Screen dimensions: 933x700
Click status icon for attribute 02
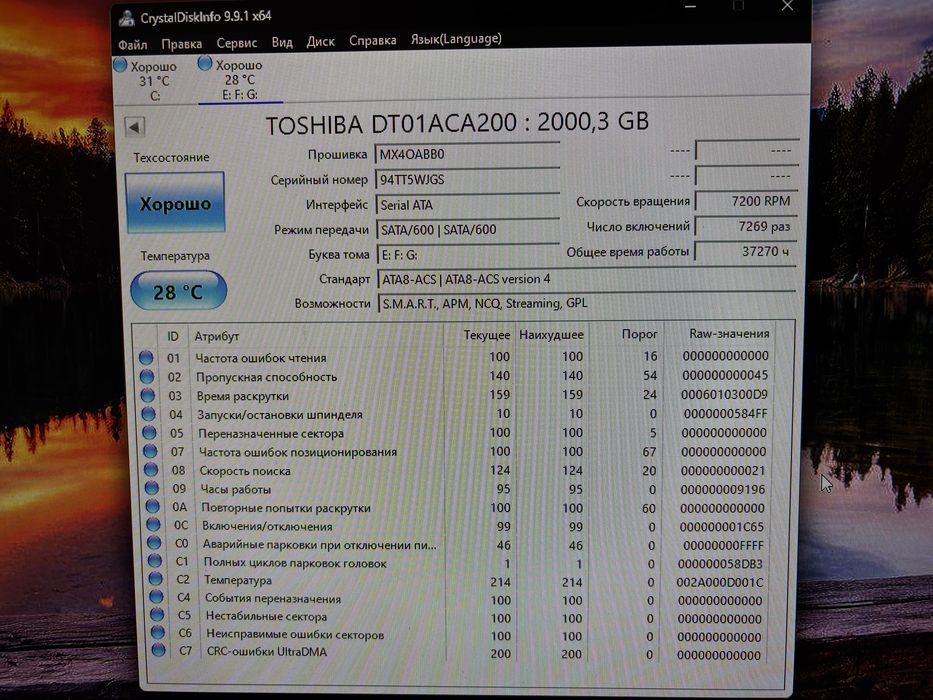tap(147, 377)
